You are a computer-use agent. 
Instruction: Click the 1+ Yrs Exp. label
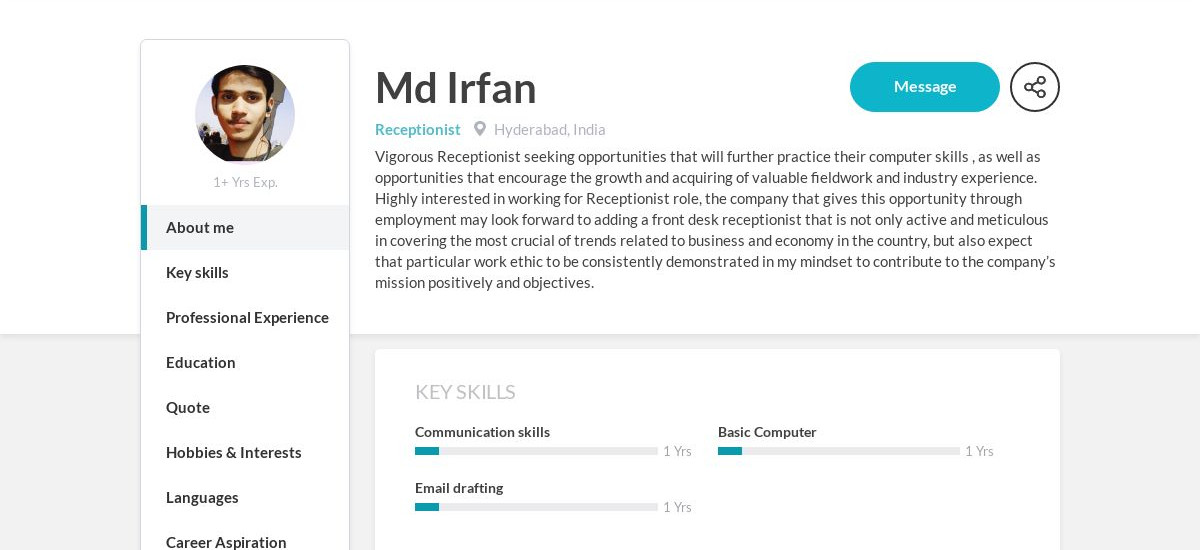tap(245, 182)
